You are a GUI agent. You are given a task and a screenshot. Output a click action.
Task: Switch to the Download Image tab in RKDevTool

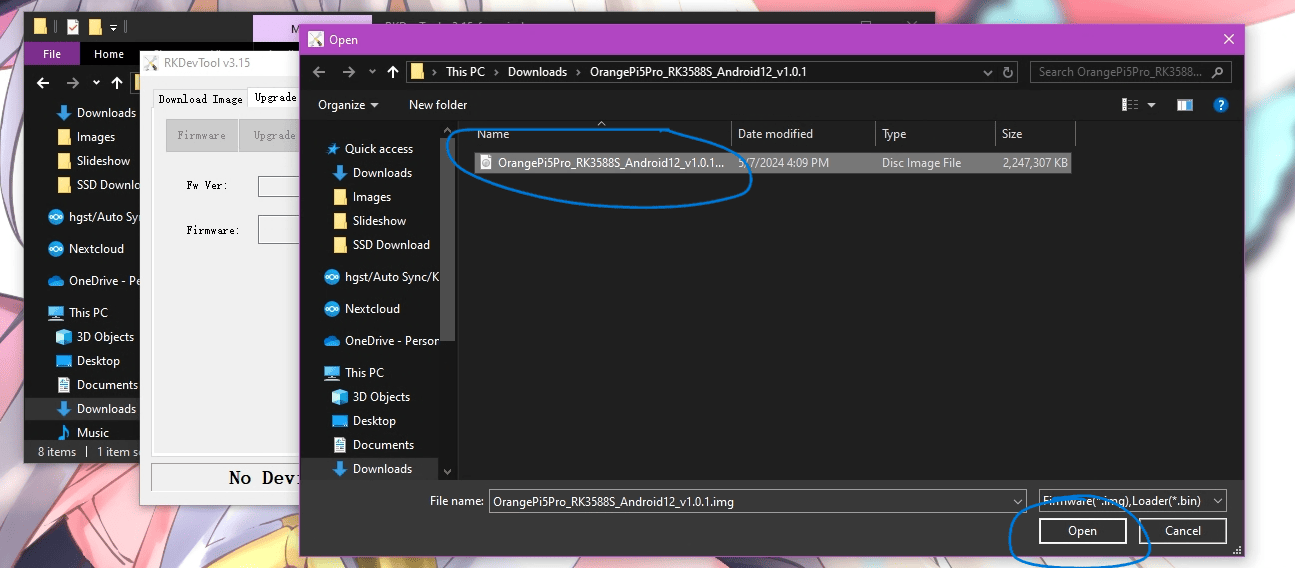pos(200,99)
